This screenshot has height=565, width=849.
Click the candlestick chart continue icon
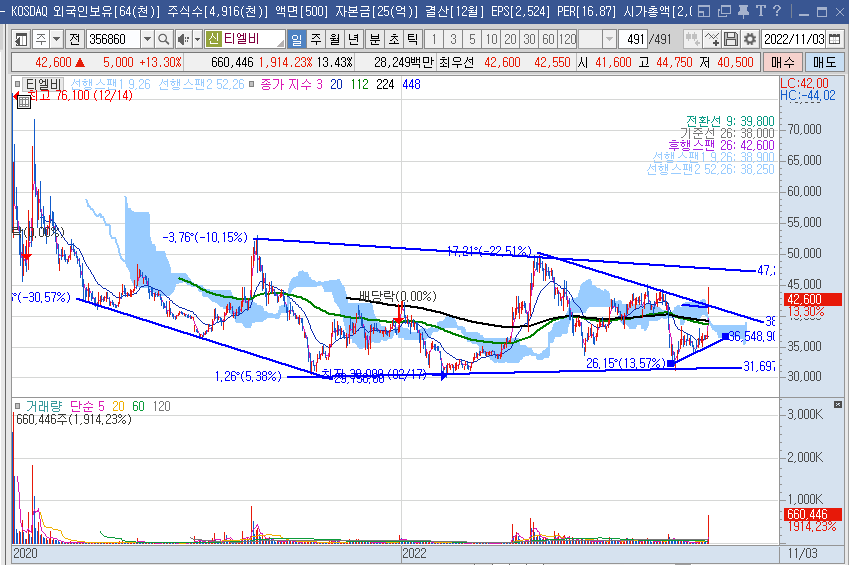[693, 39]
